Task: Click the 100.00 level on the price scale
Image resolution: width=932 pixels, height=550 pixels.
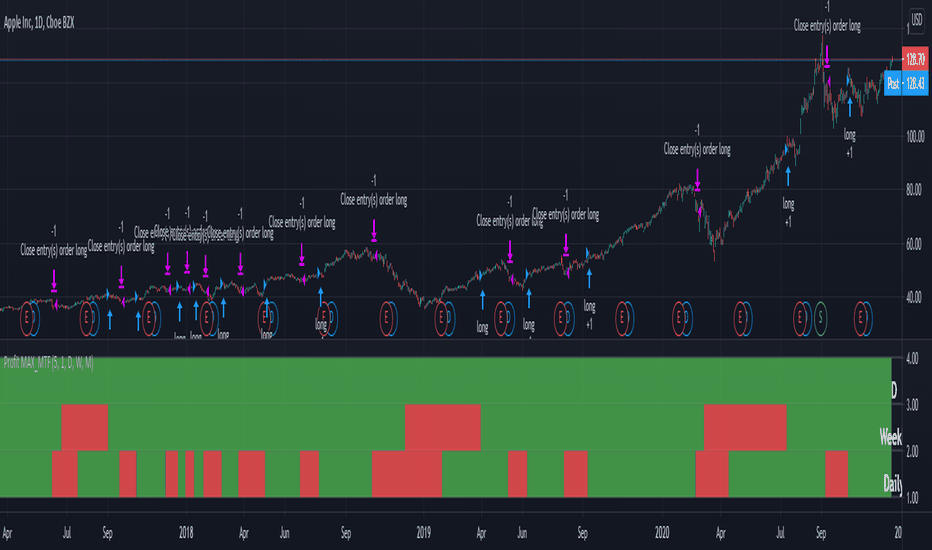Action: [915, 136]
